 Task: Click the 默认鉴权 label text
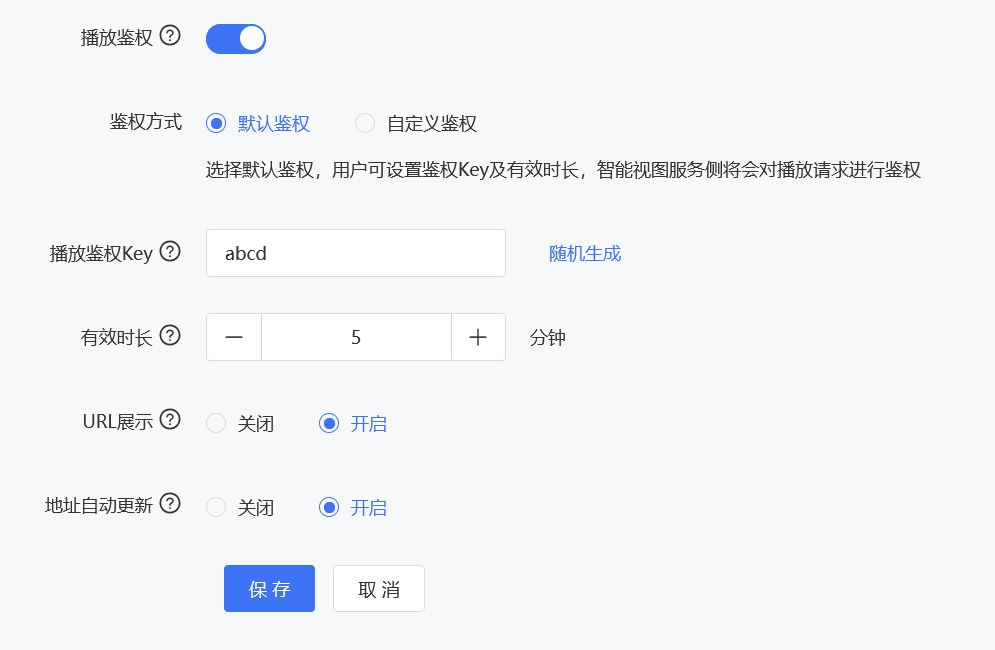point(274,124)
